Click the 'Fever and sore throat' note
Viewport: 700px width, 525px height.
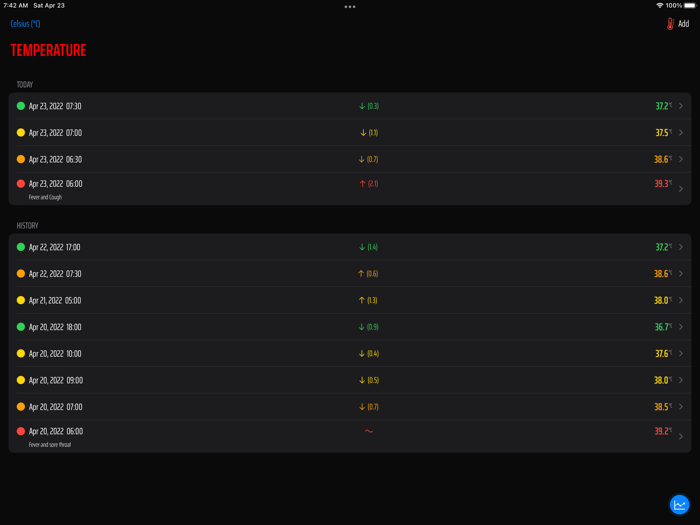[50, 445]
